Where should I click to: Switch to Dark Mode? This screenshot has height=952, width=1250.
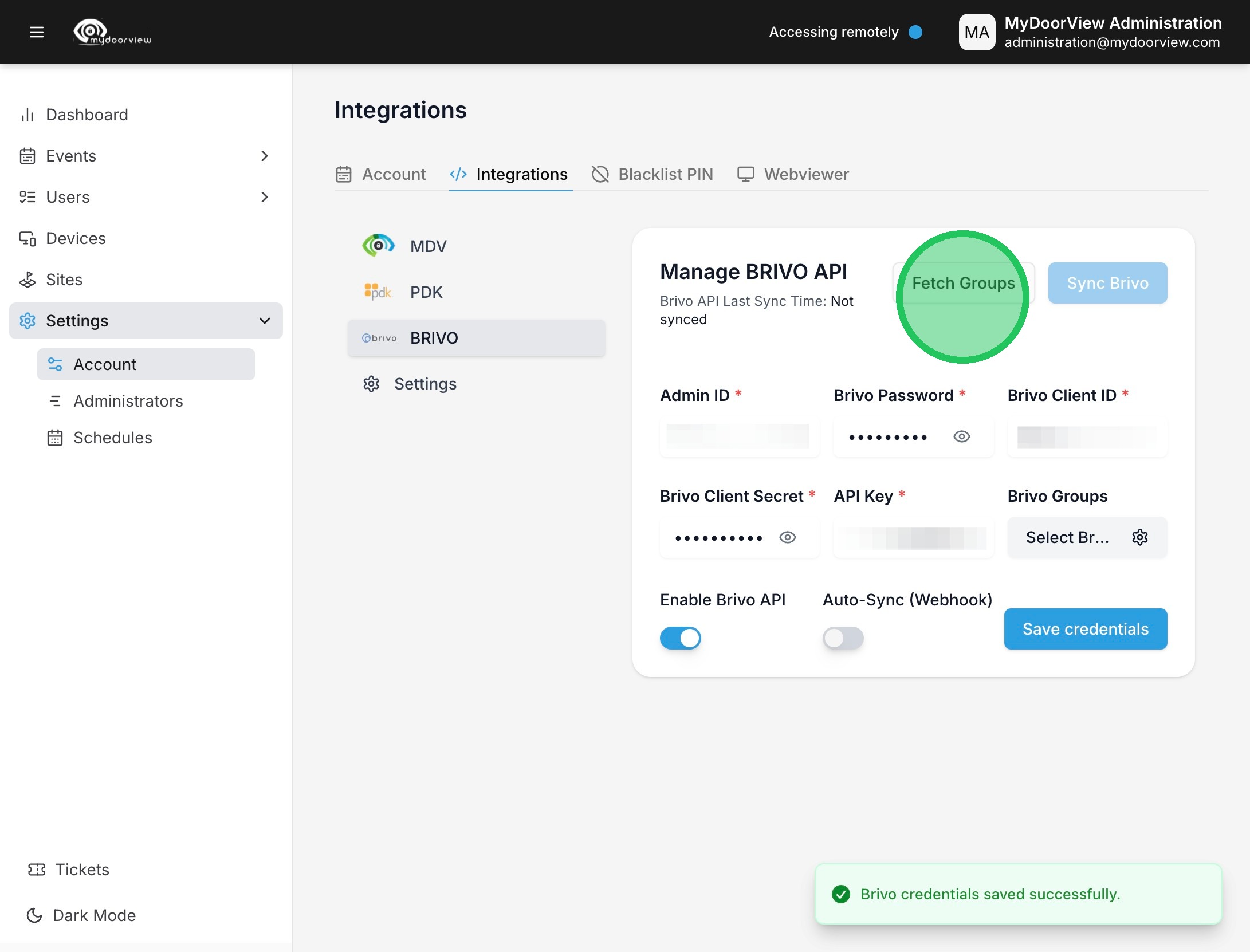[94, 915]
